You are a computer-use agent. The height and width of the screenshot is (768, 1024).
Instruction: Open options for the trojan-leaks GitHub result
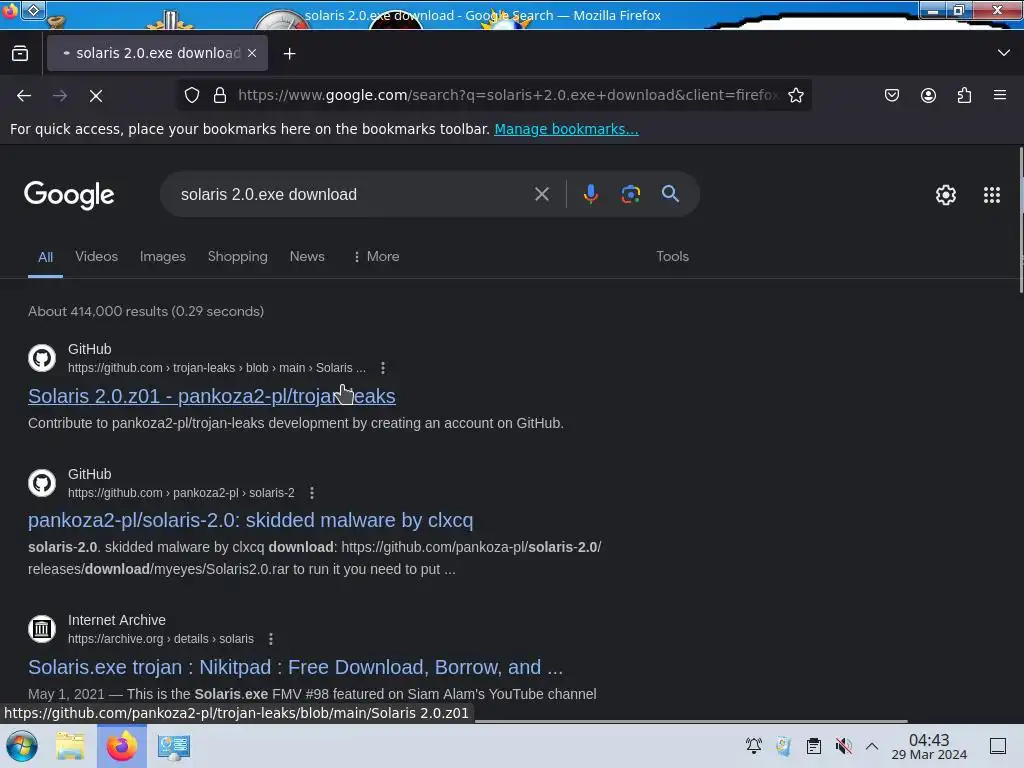pyautogui.click(x=383, y=368)
